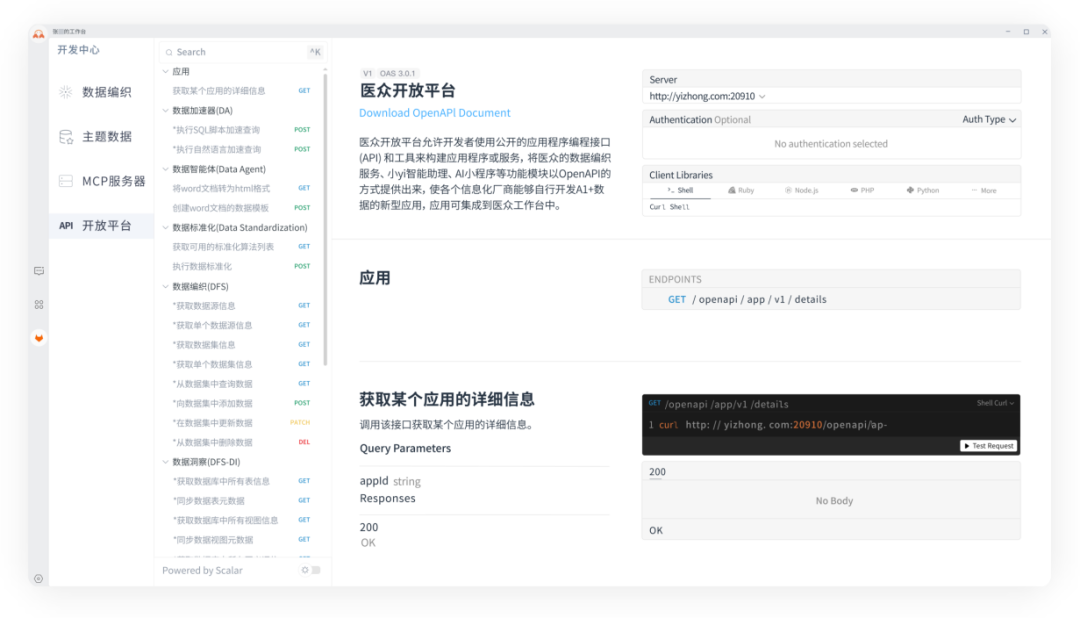This screenshot has height=618, width=1080.
Task: Collapse the 数据标准化(Data Standardization) section
Action: [165, 227]
